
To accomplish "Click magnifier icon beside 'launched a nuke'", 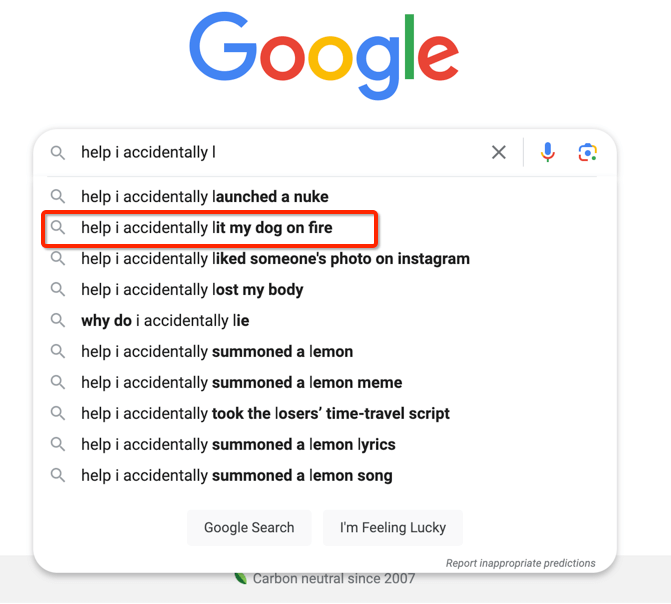I will (58, 196).
